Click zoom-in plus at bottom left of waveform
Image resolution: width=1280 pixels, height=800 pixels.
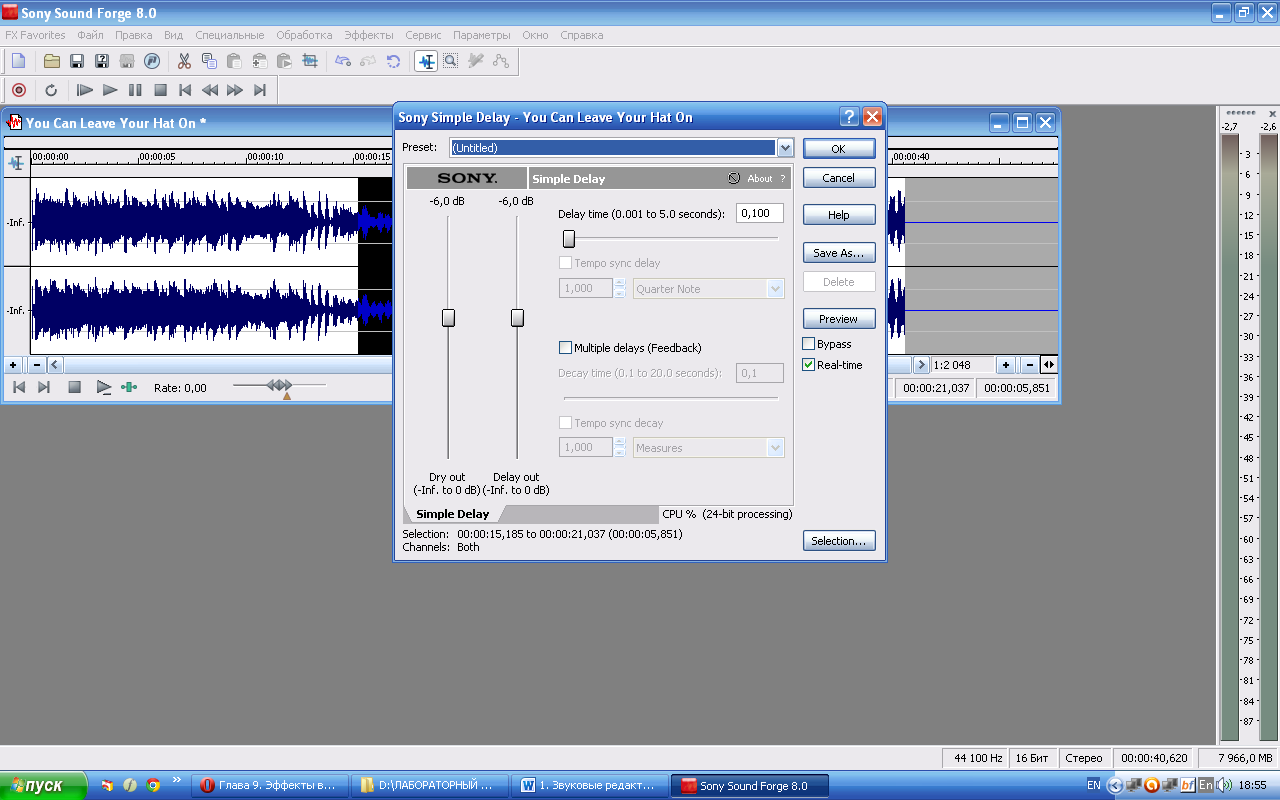coord(13,365)
